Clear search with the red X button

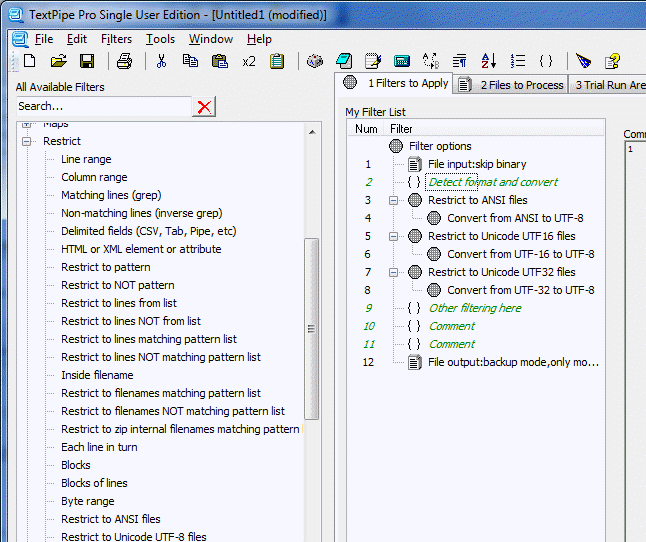pos(204,107)
